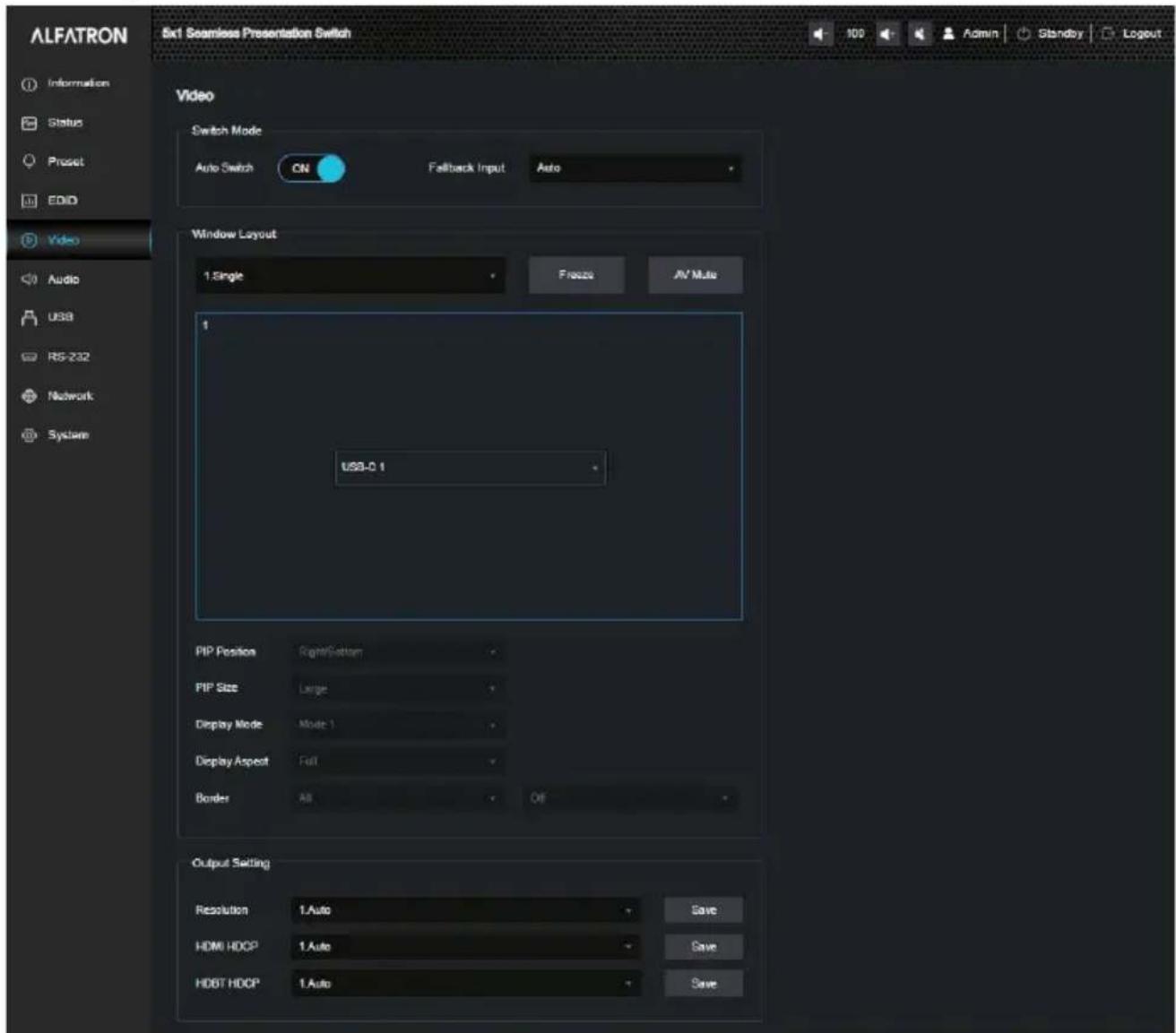The width and height of the screenshot is (1176, 1033).
Task: Open the Fallback Input dropdown
Action: [x=635, y=168]
